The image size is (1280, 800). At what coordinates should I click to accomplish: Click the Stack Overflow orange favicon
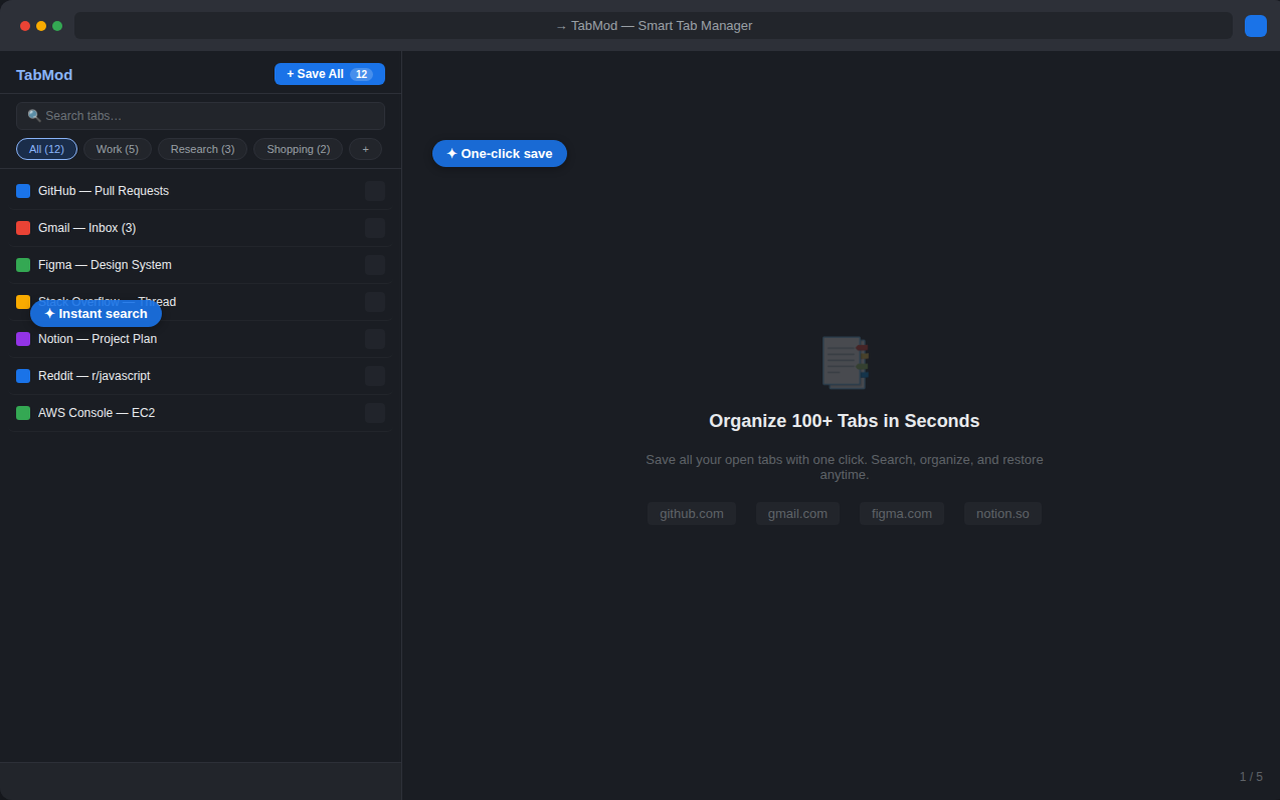[x=23, y=302]
